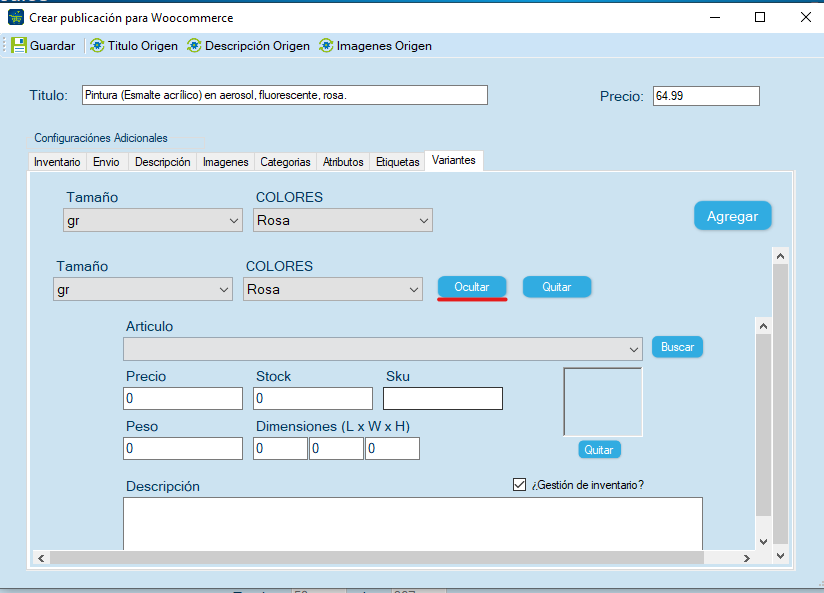Click the top Precio field showing 64.99
This screenshot has height=593, width=824.
point(706,96)
